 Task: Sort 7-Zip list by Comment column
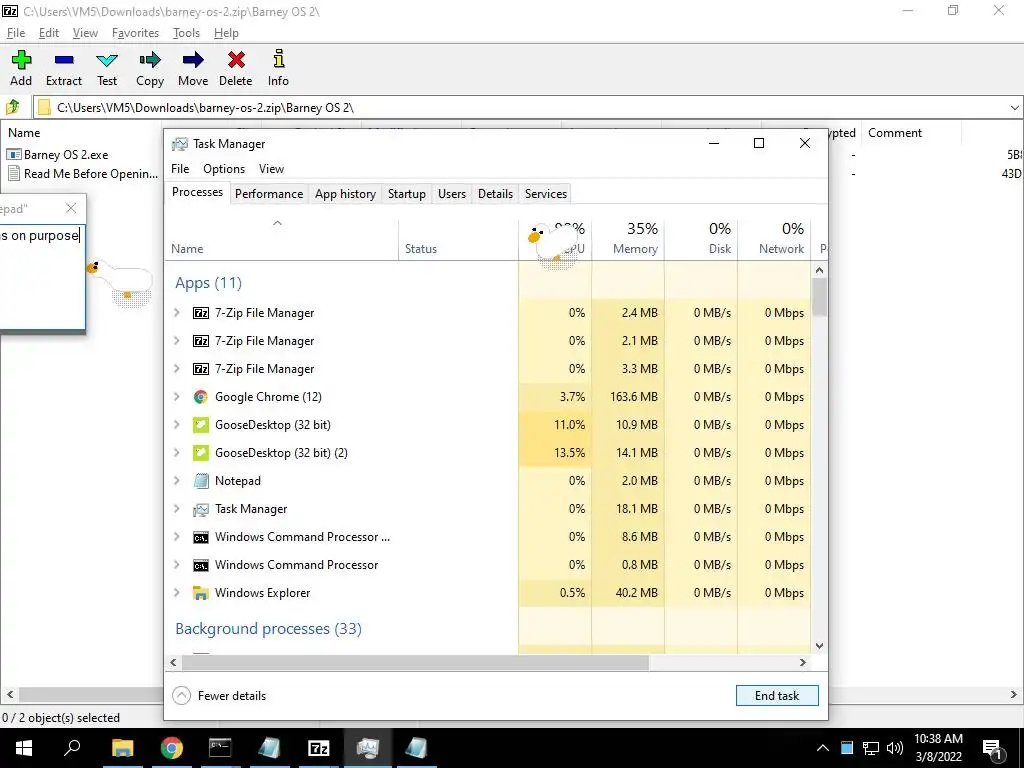tap(912, 133)
